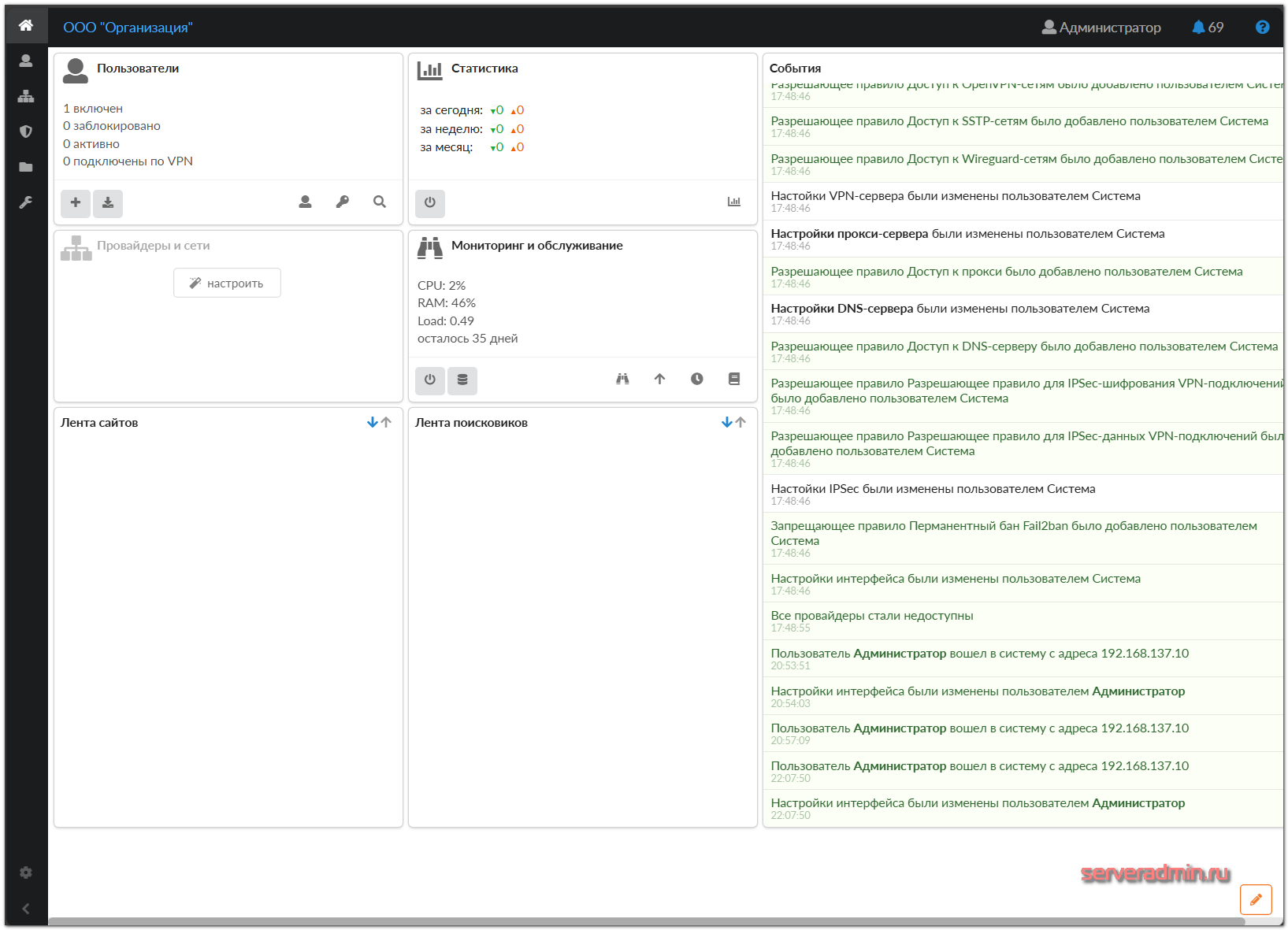The image size is (1288, 930).
Task: Open the Администратор user menu
Action: (x=1101, y=28)
